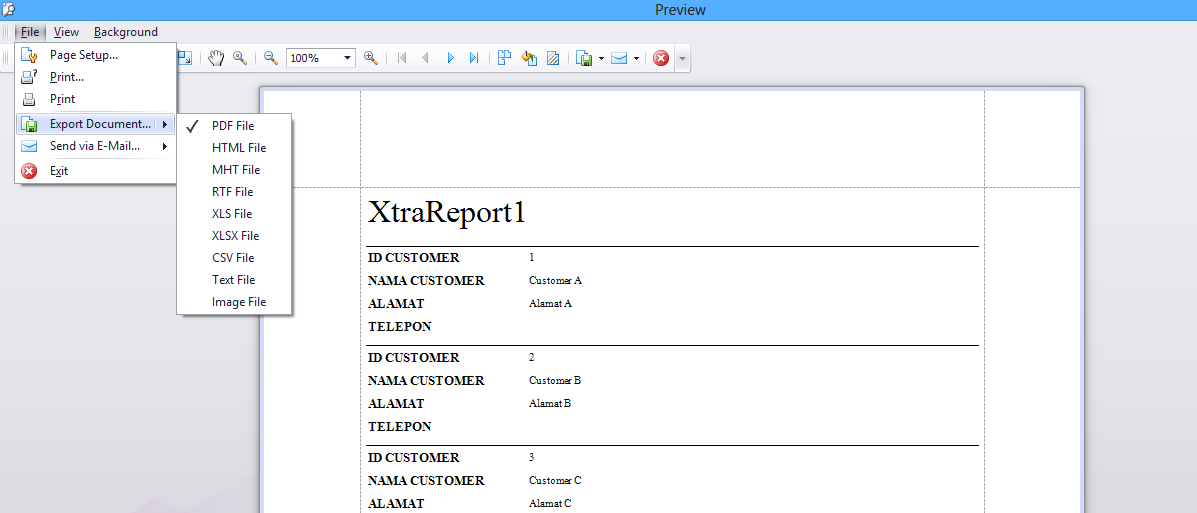Image resolution: width=1197 pixels, height=513 pixels.
Task: Export as Text File
Action: point(234,280)
